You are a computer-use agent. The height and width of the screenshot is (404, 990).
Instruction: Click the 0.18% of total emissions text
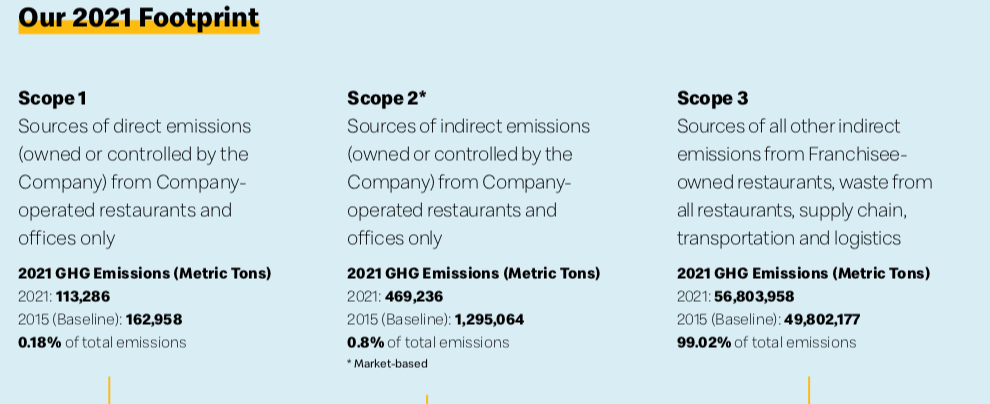point(102,343)
